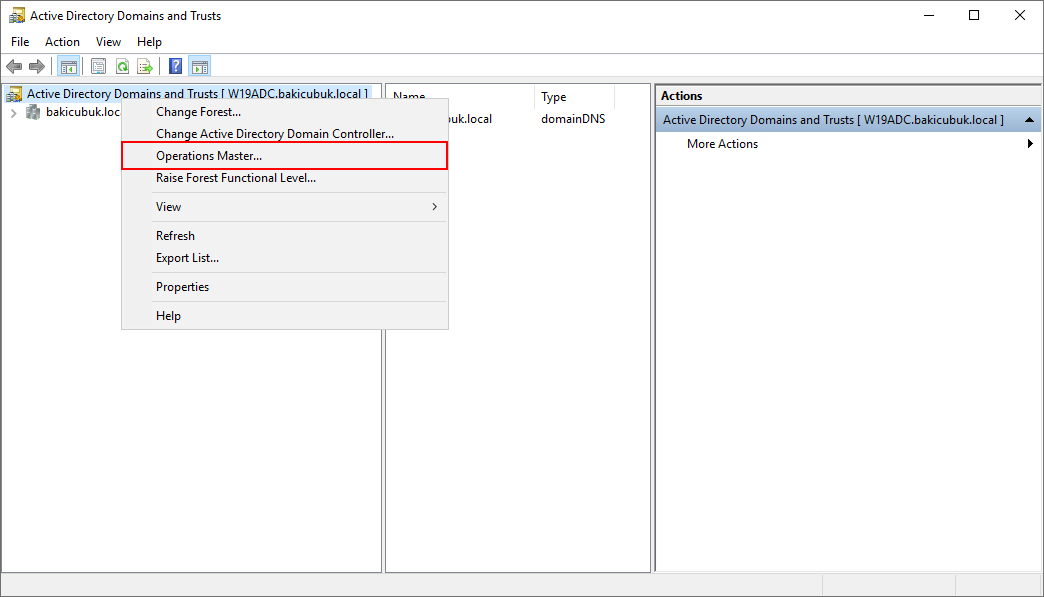Close the Active Directory Domains and Trusts window

pos(1019,15)
